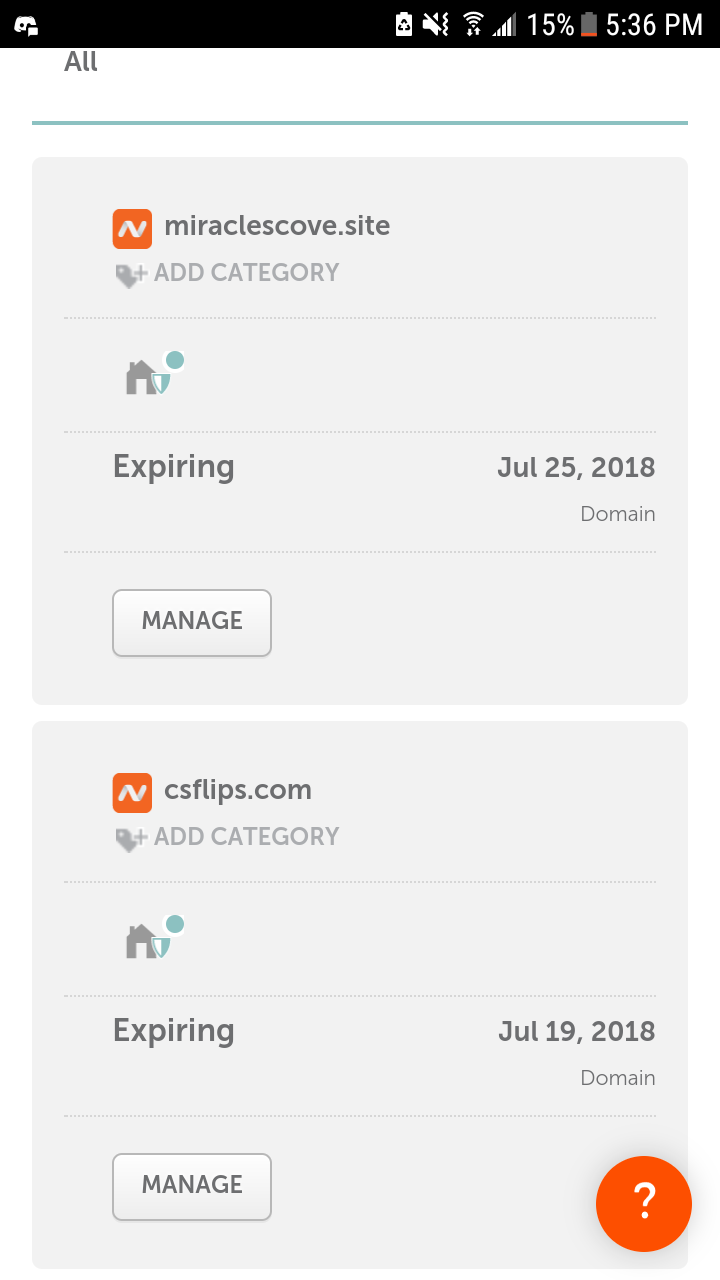Open the miraclescove.site domain name

tap(277, 226)
